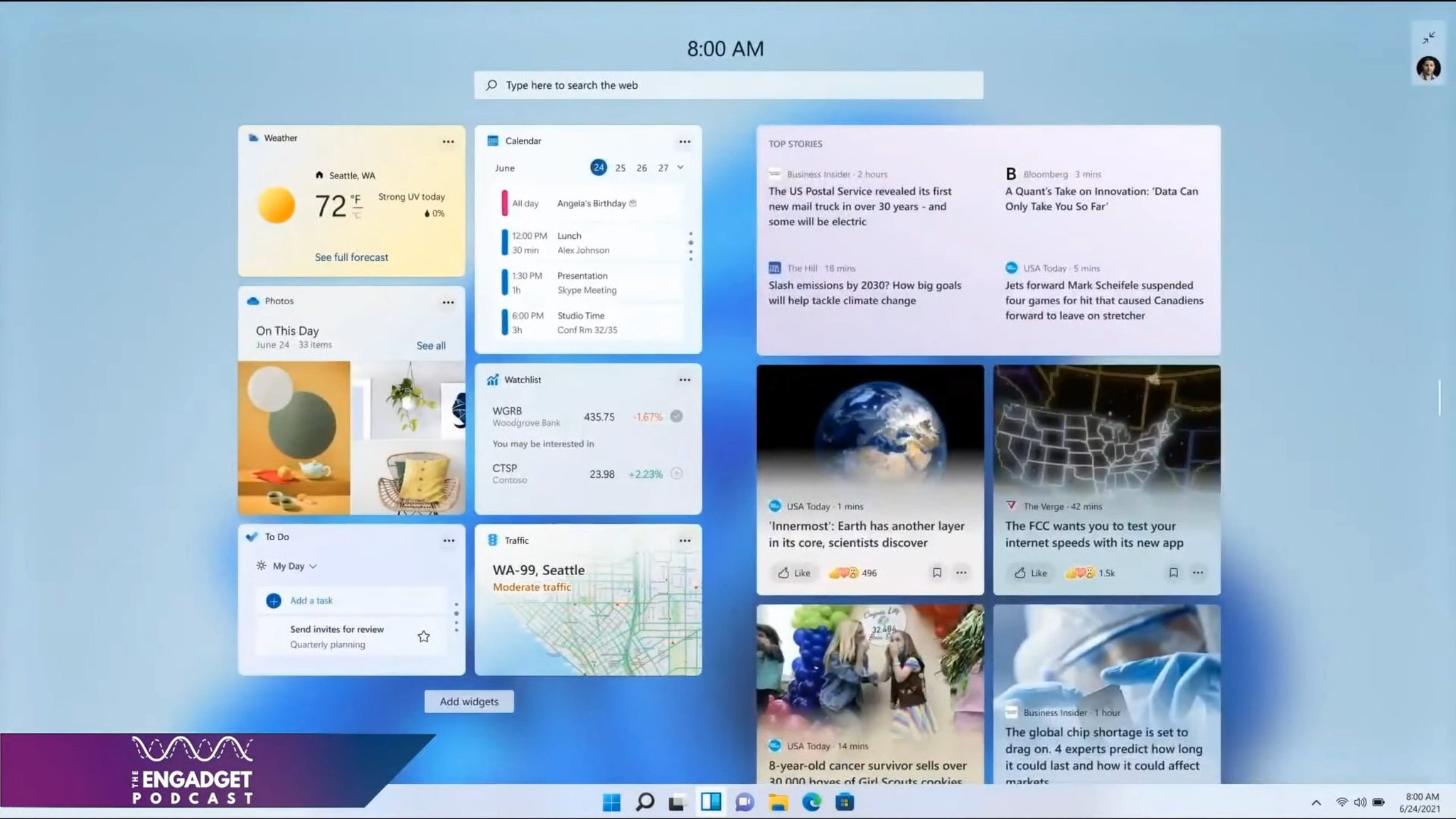Click the news feed scrollbar
The width and height of the screenshot is (1456, 819).
(x=1440, y=397)
